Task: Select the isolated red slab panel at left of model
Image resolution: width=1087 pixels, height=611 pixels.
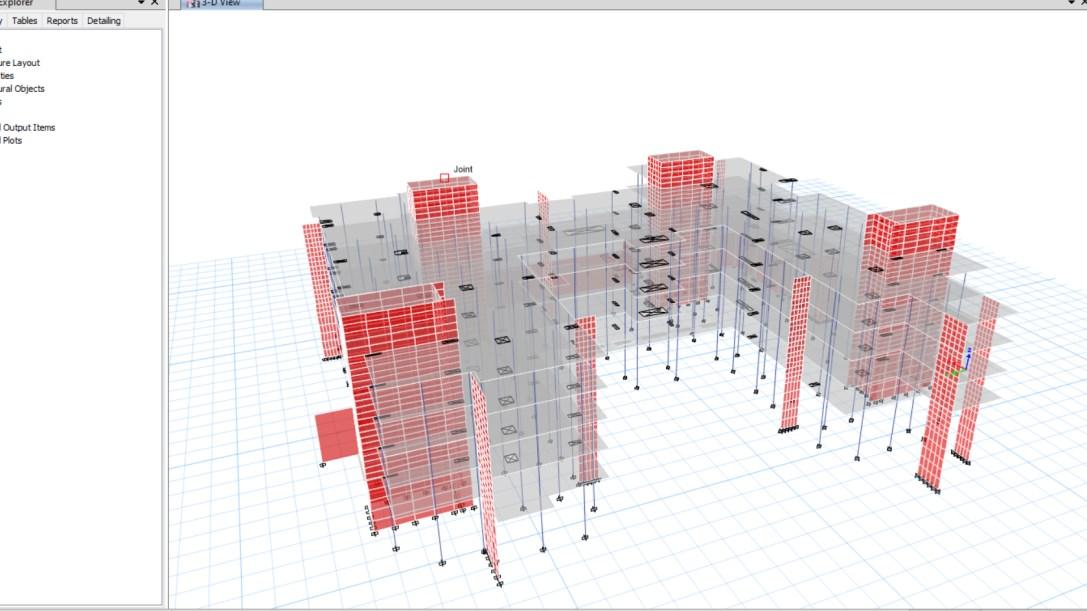Action: point(336,435)
